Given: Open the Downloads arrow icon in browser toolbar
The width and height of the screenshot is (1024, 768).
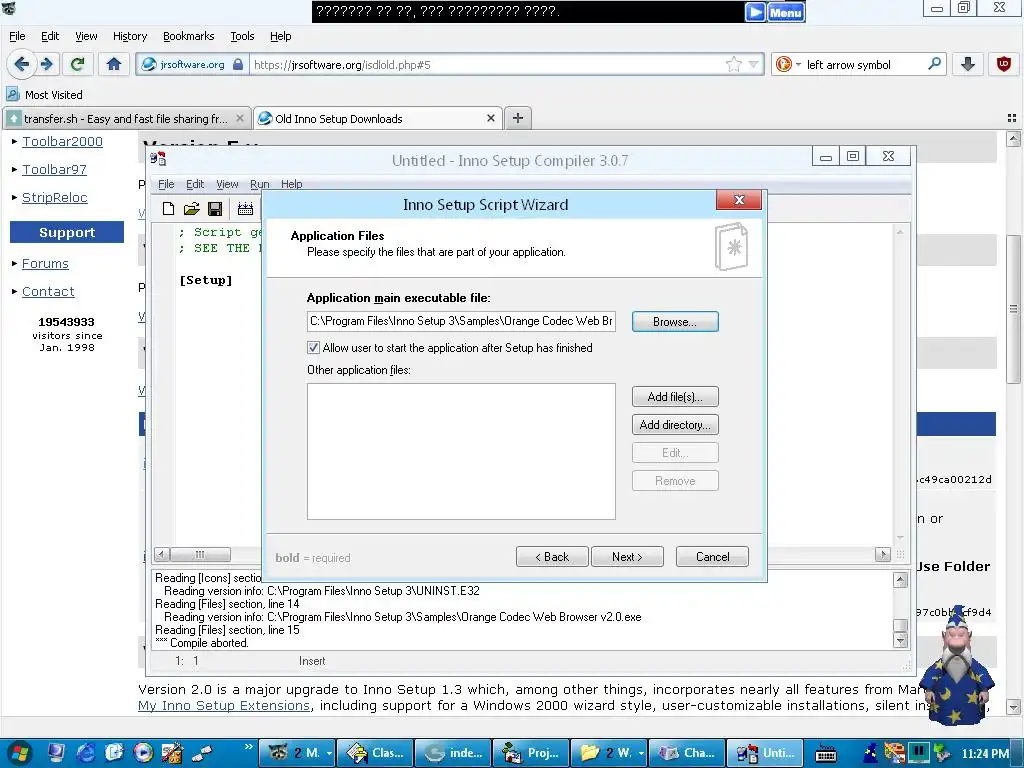Looking at the screenshot, I should 968,64.
